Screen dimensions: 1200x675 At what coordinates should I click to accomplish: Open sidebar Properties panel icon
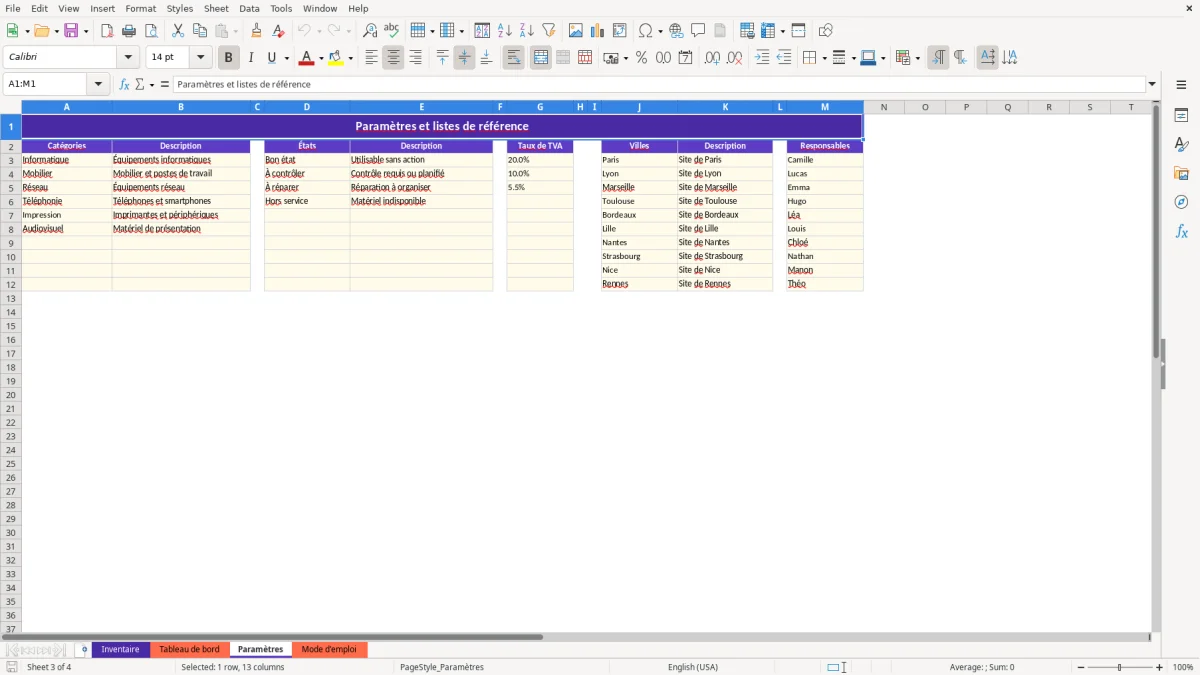(1181, 116)
